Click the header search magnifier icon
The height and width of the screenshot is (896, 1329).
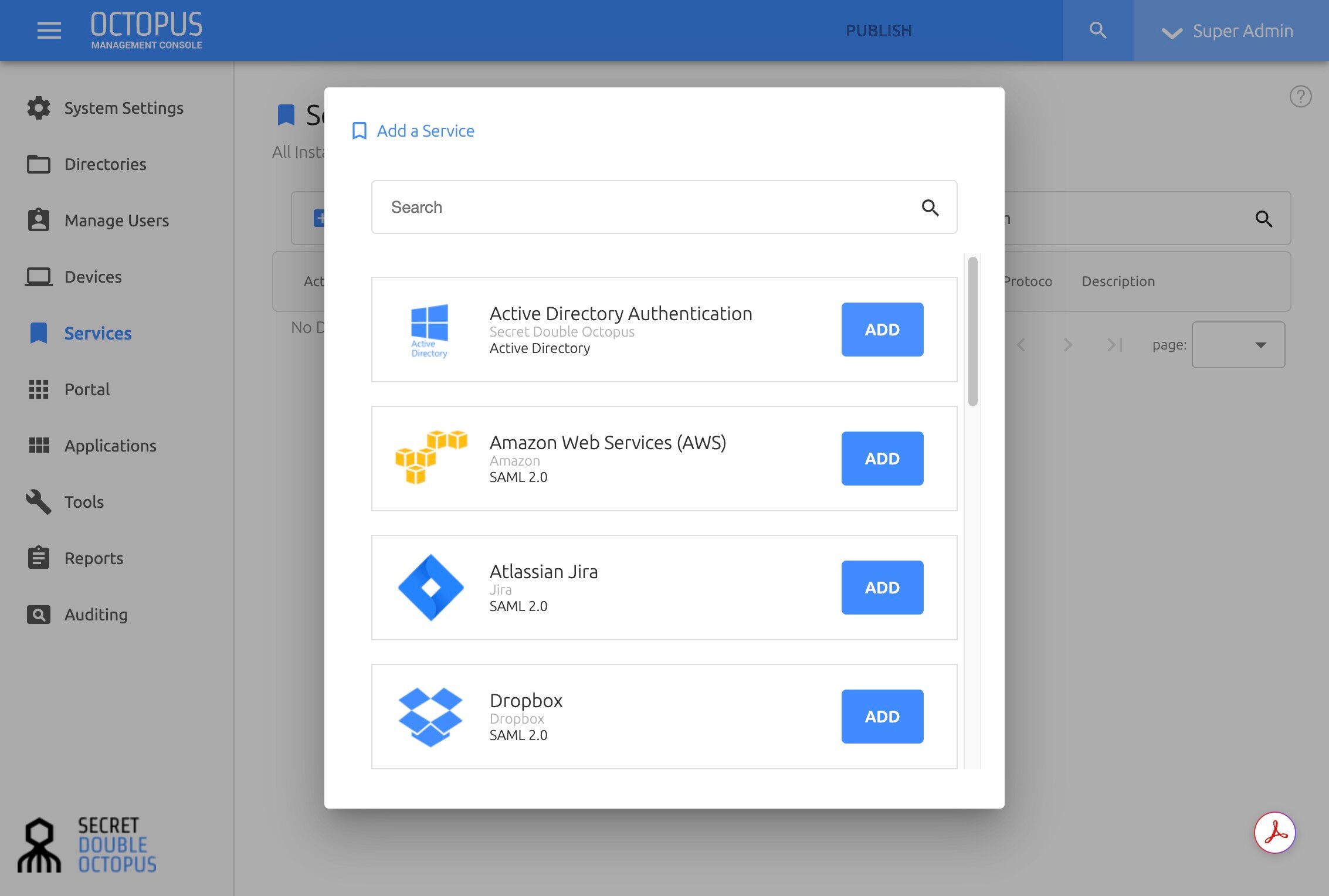tap(1098, 30)
